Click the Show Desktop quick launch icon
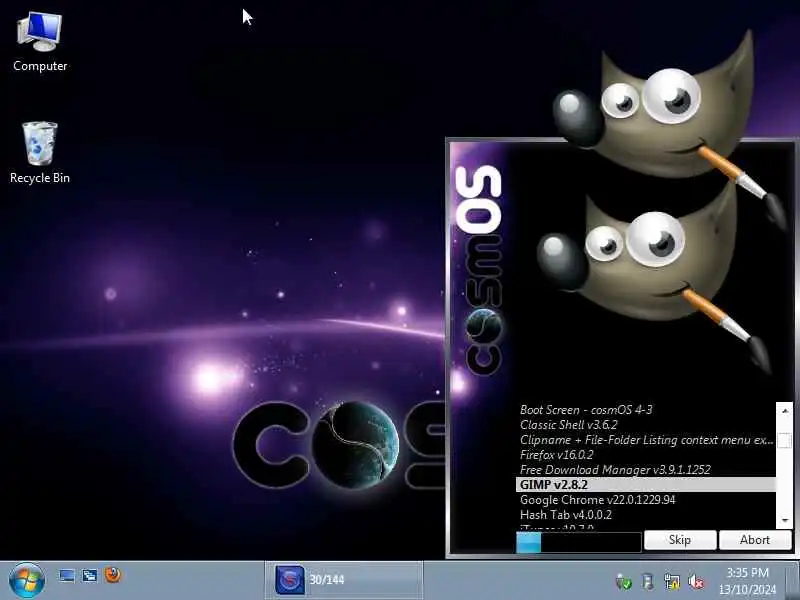The image size is (800, 600). tap(66, 576)
